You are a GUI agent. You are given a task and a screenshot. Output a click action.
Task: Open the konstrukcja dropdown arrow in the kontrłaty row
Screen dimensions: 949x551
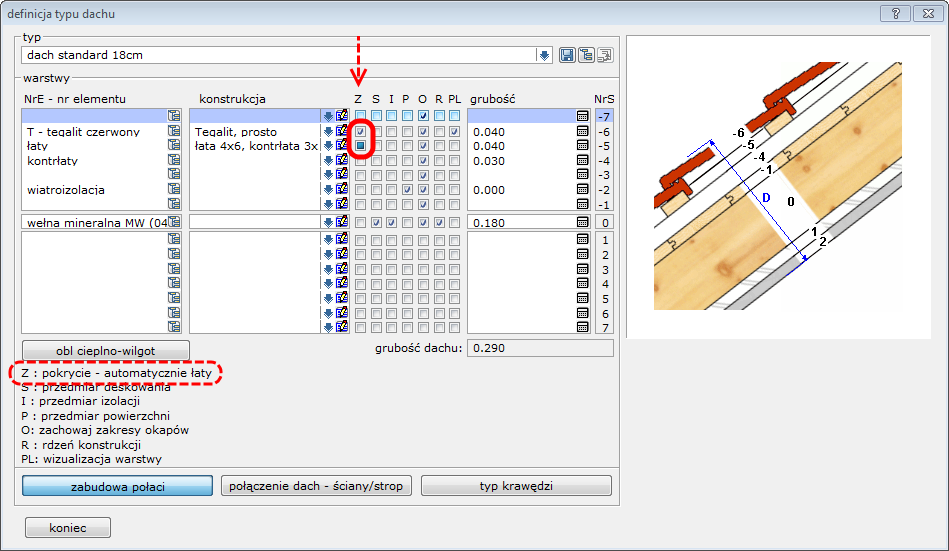(327, 160)
